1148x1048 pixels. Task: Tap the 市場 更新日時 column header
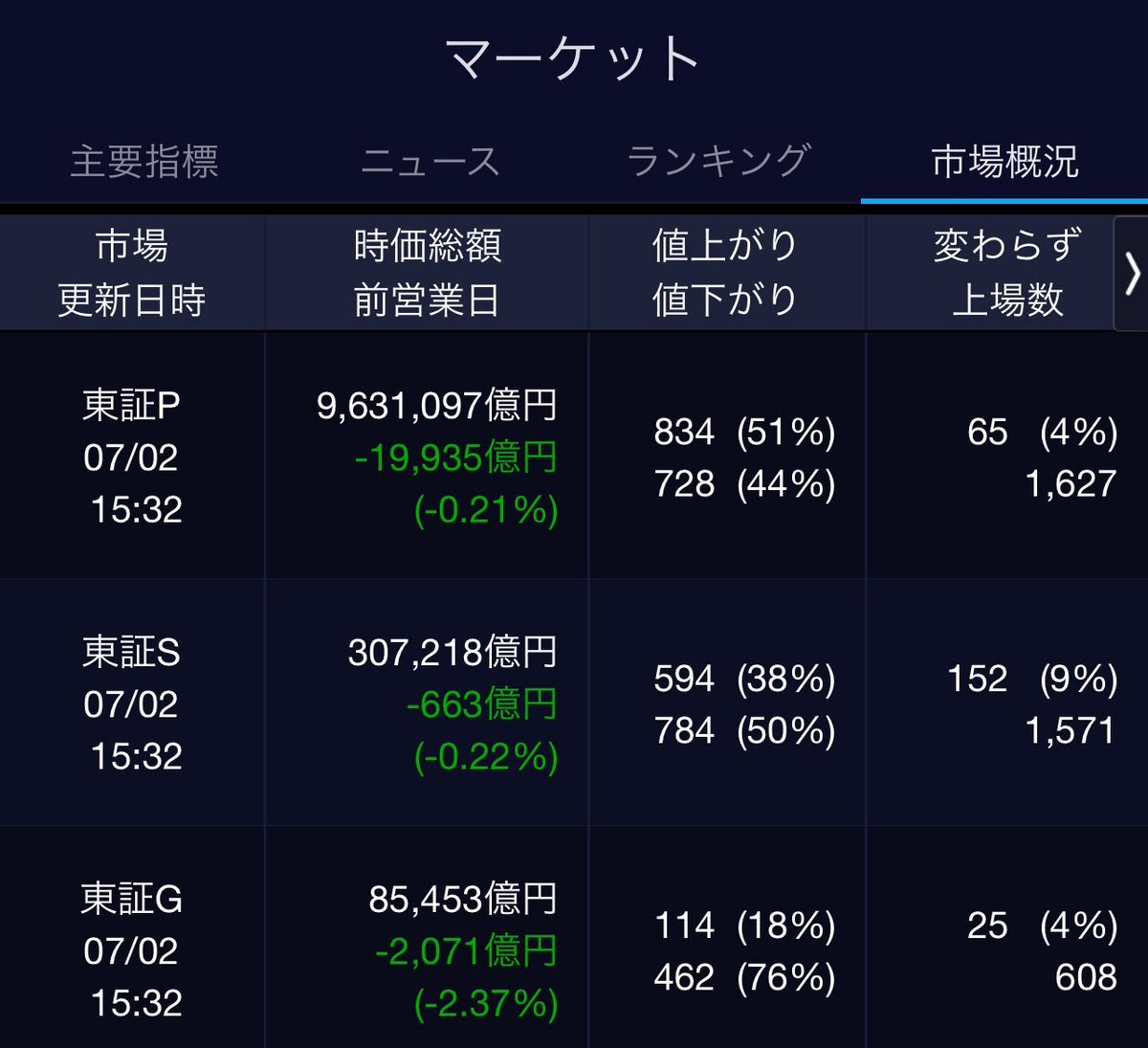tap(132, 274)
